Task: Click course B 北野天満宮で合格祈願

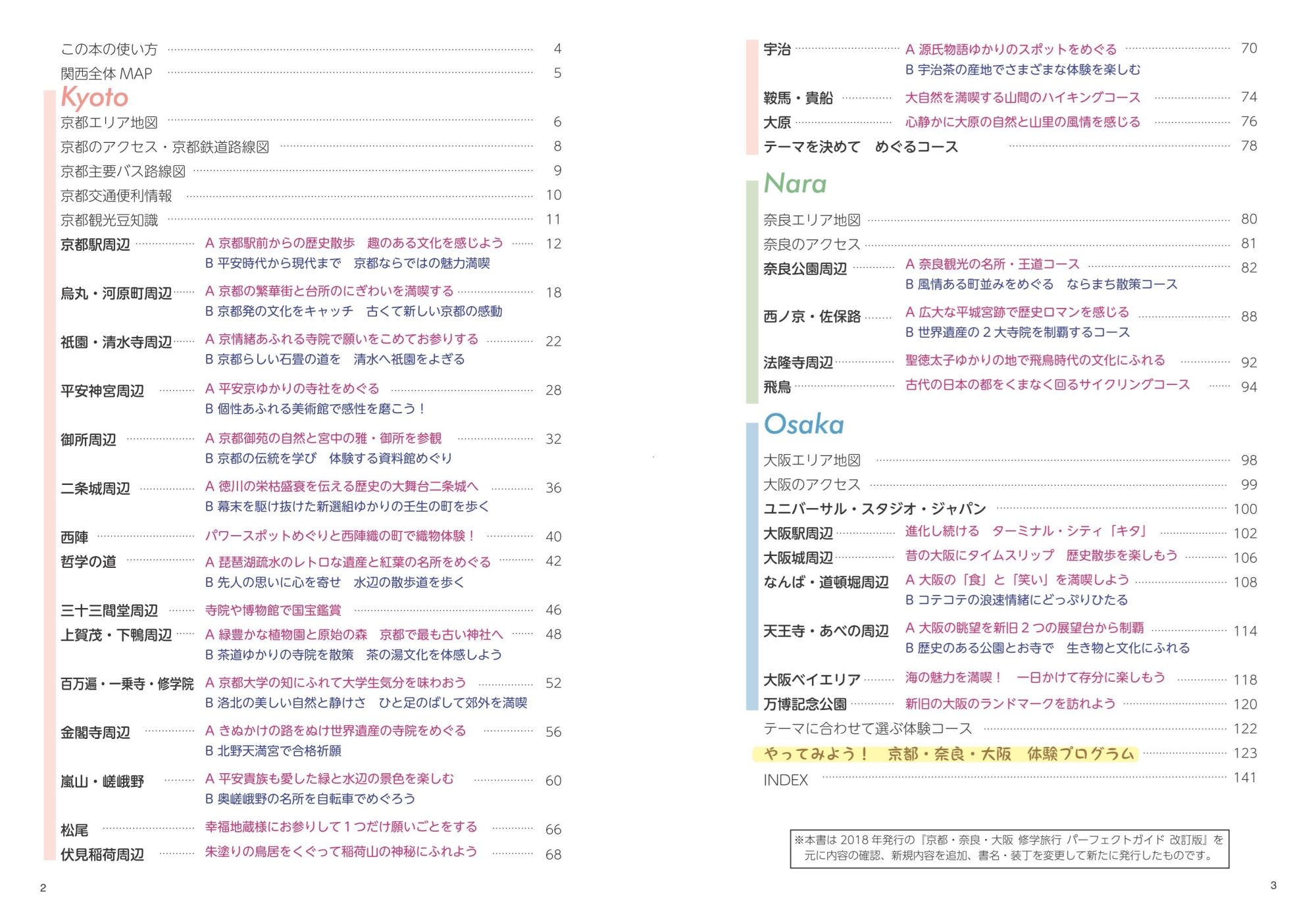Action: tap(273, 751)
